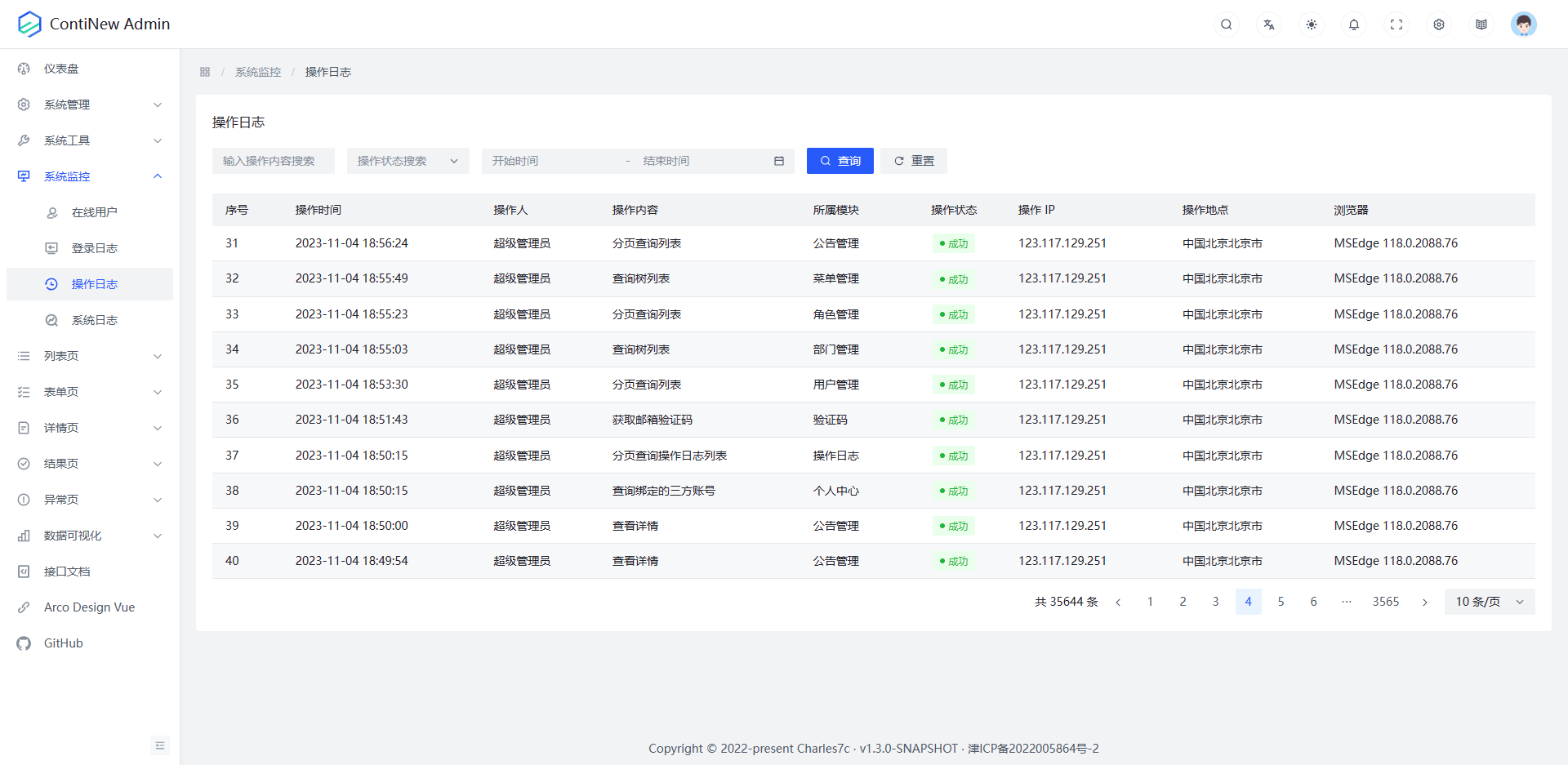Open the 10 条/页 page size dropdown

pos(1488,601)
